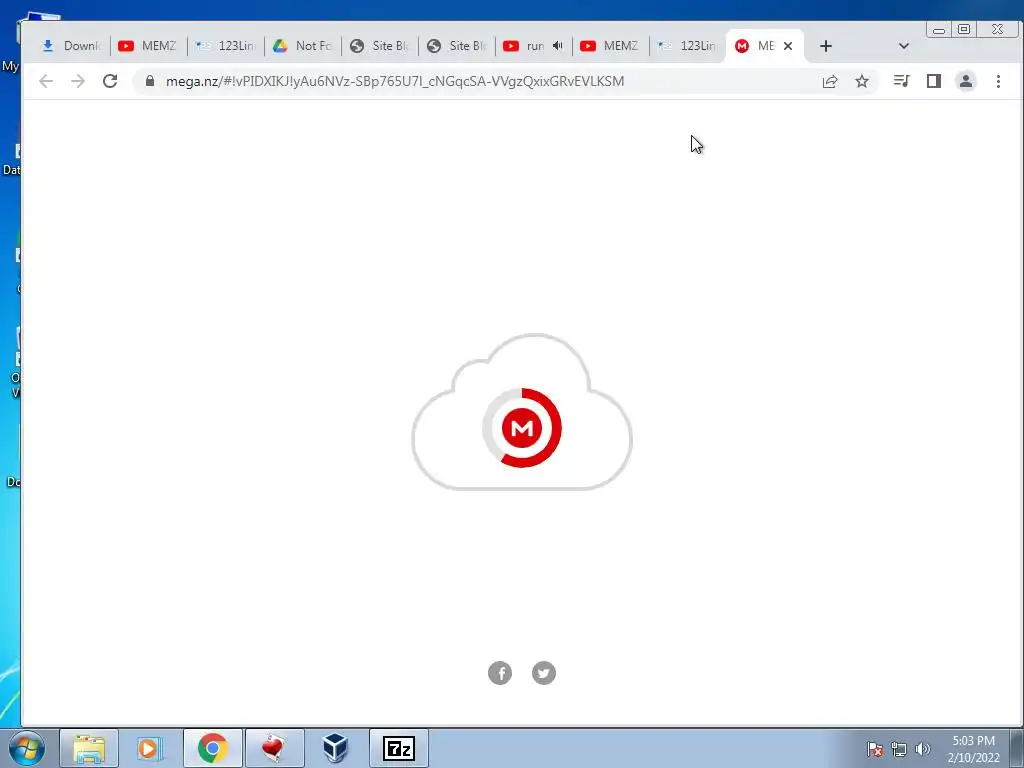Bookmark this tab with star icon

(x=862, y=81)
